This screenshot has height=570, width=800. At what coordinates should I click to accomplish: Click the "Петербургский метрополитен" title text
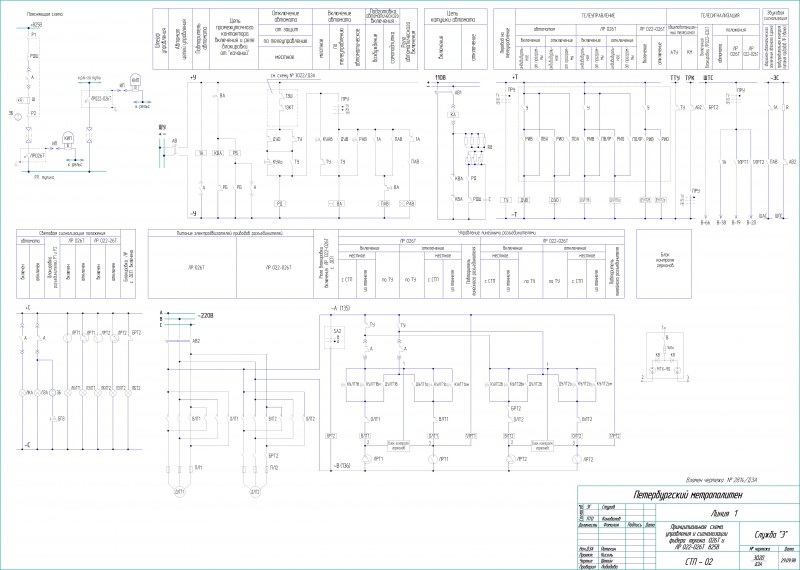[x=688, y=494]
